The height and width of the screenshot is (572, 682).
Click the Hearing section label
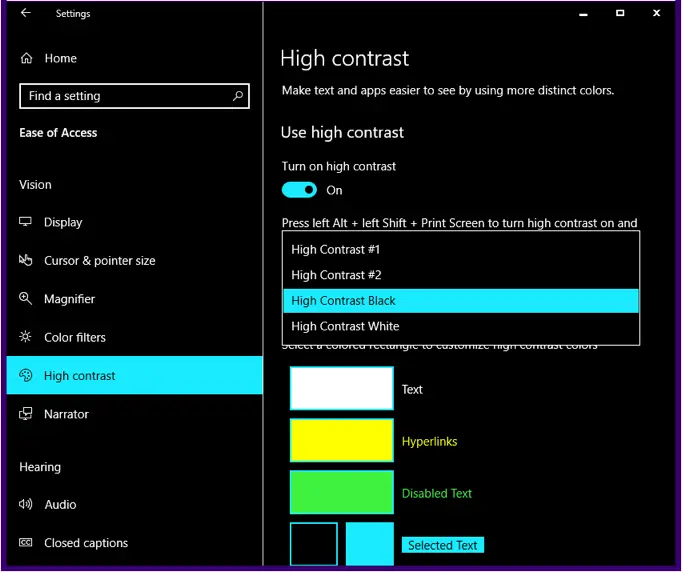click(40, 467)
